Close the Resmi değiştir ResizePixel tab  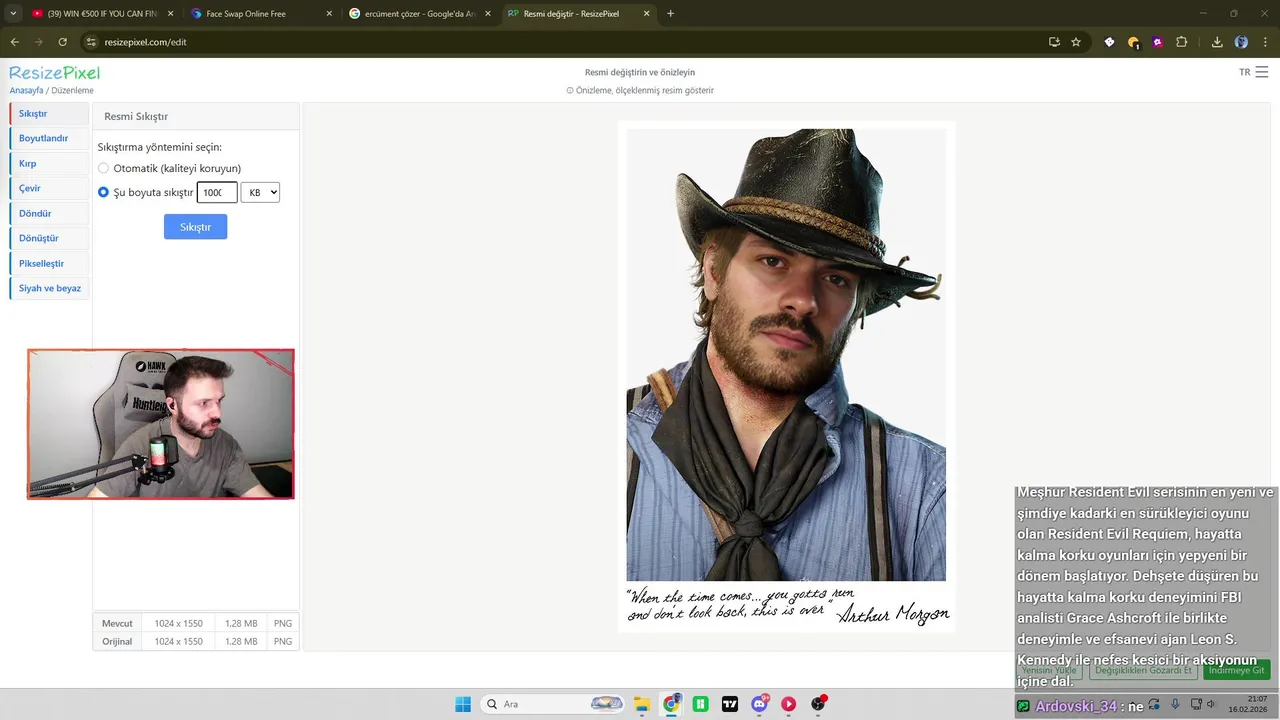tap(646, 14)
